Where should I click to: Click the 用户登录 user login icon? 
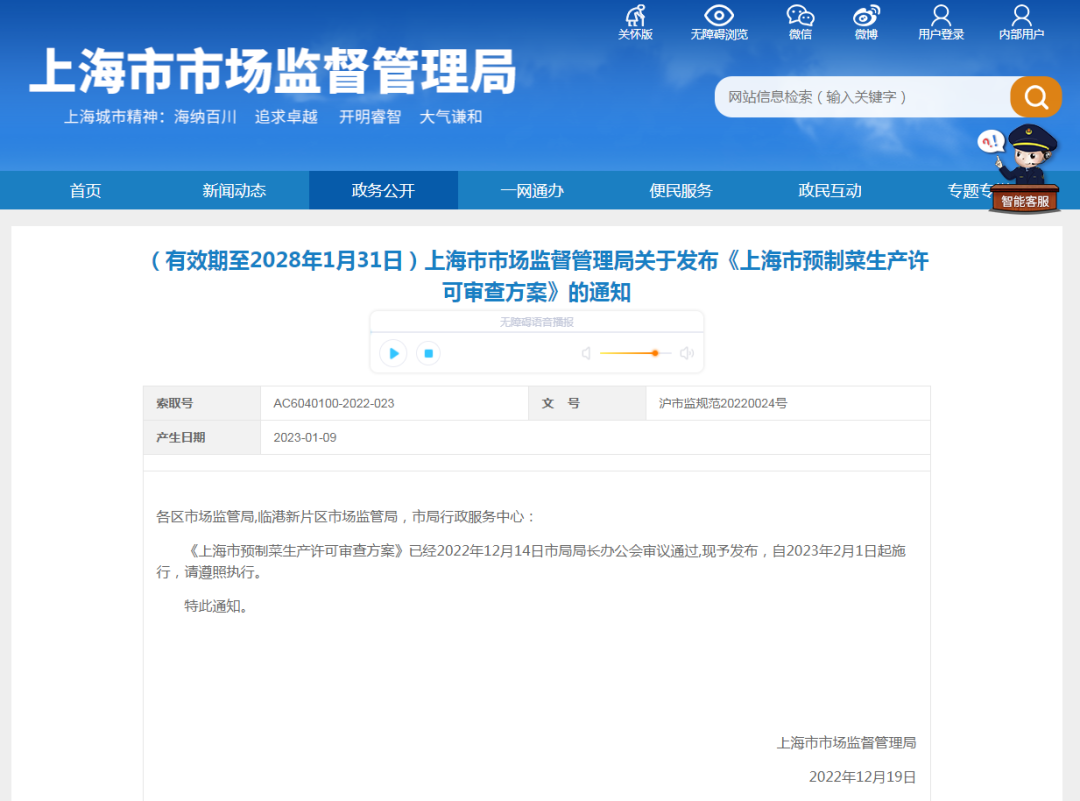coord(941,16)
